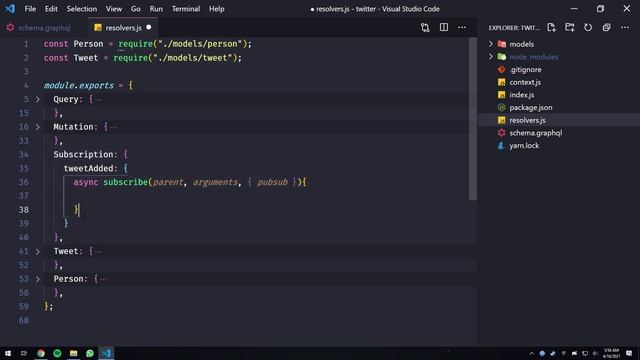Open the Help menu
Screen dimensions: 640x360
217,9
